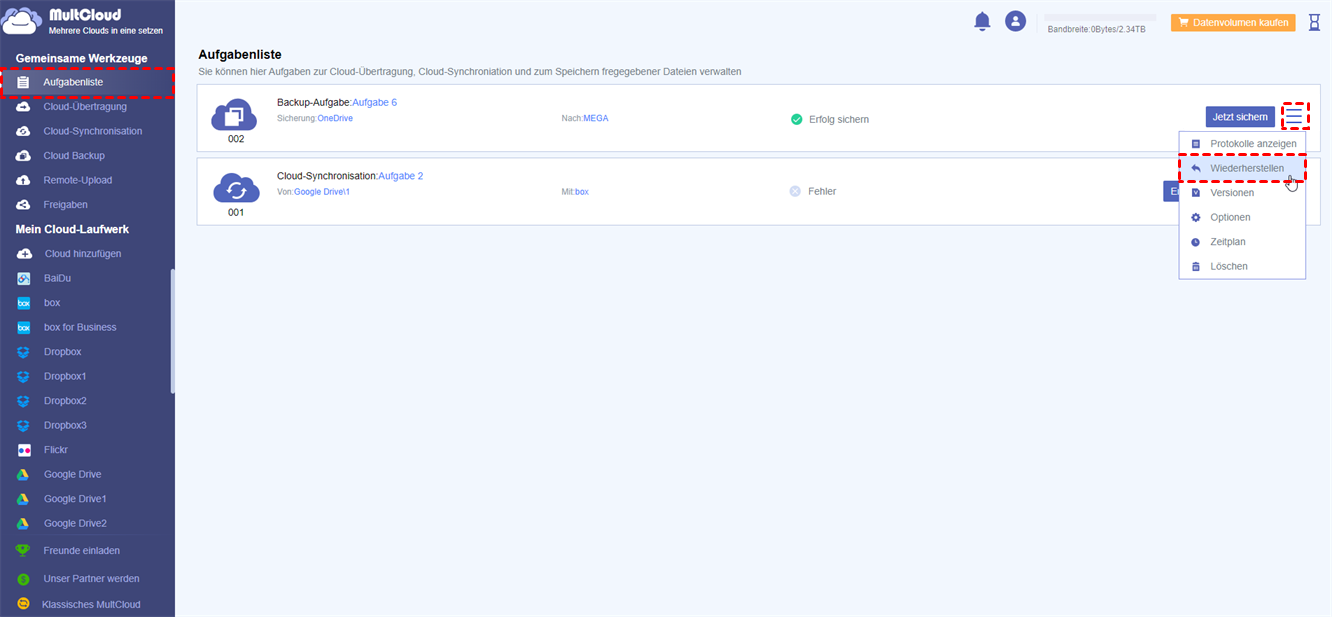This screenshot has height=617, width=1332.
Task: Click the Datenvolumen kaufen button
Action: tap(1233, 22)
